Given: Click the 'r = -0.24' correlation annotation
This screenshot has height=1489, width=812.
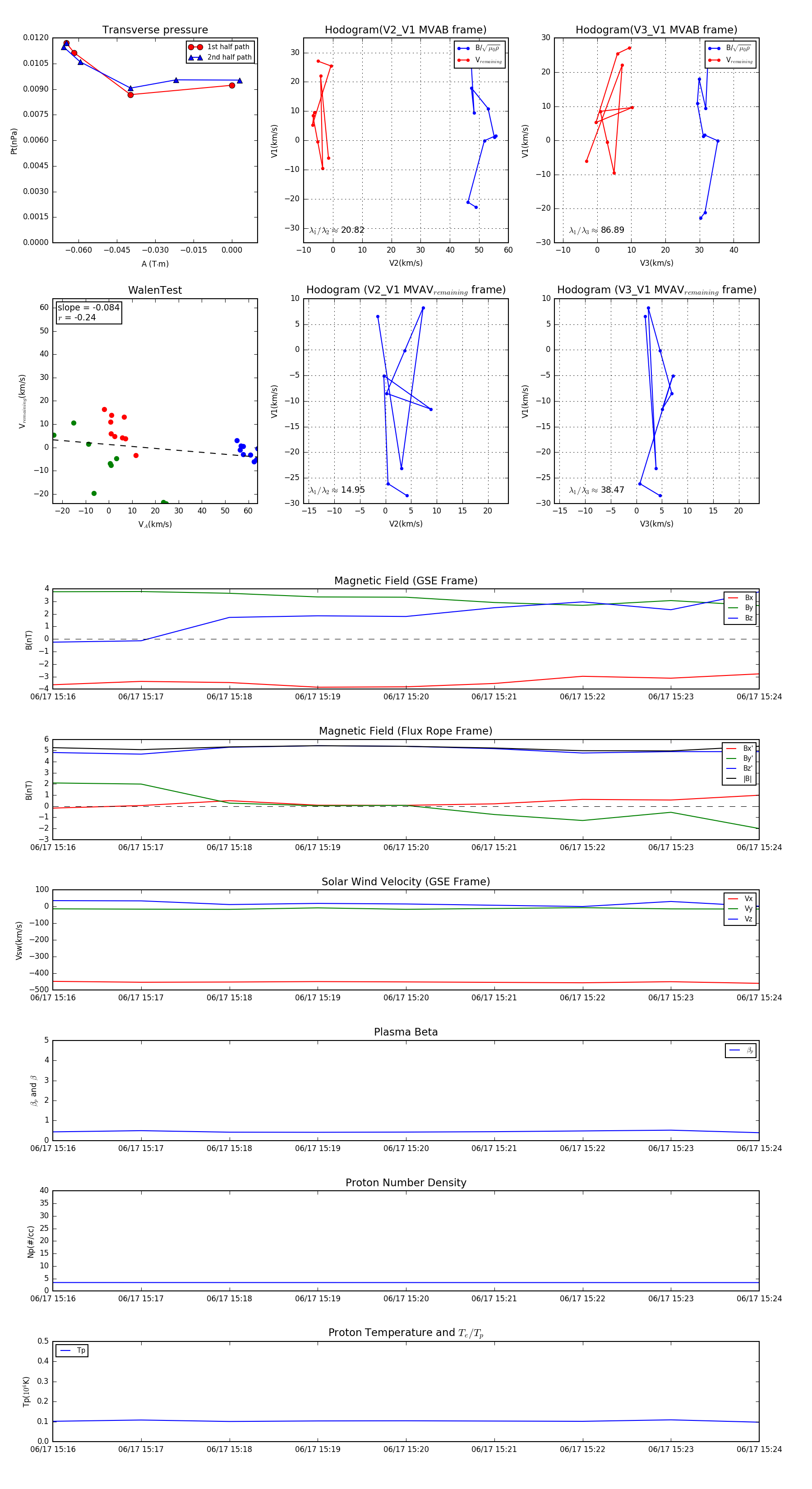Looking at the screenshot, I should (x=77, y=317).
